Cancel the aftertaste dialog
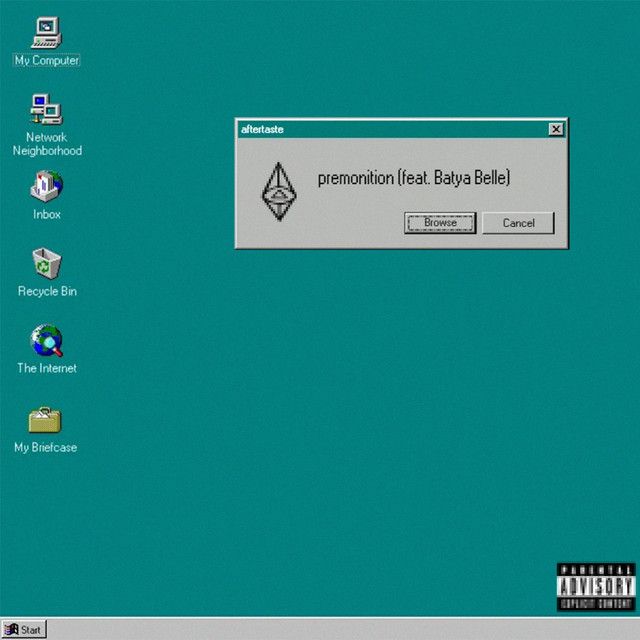Image resolution: width=640 pixels, height=640 pixels. point(518,223)
